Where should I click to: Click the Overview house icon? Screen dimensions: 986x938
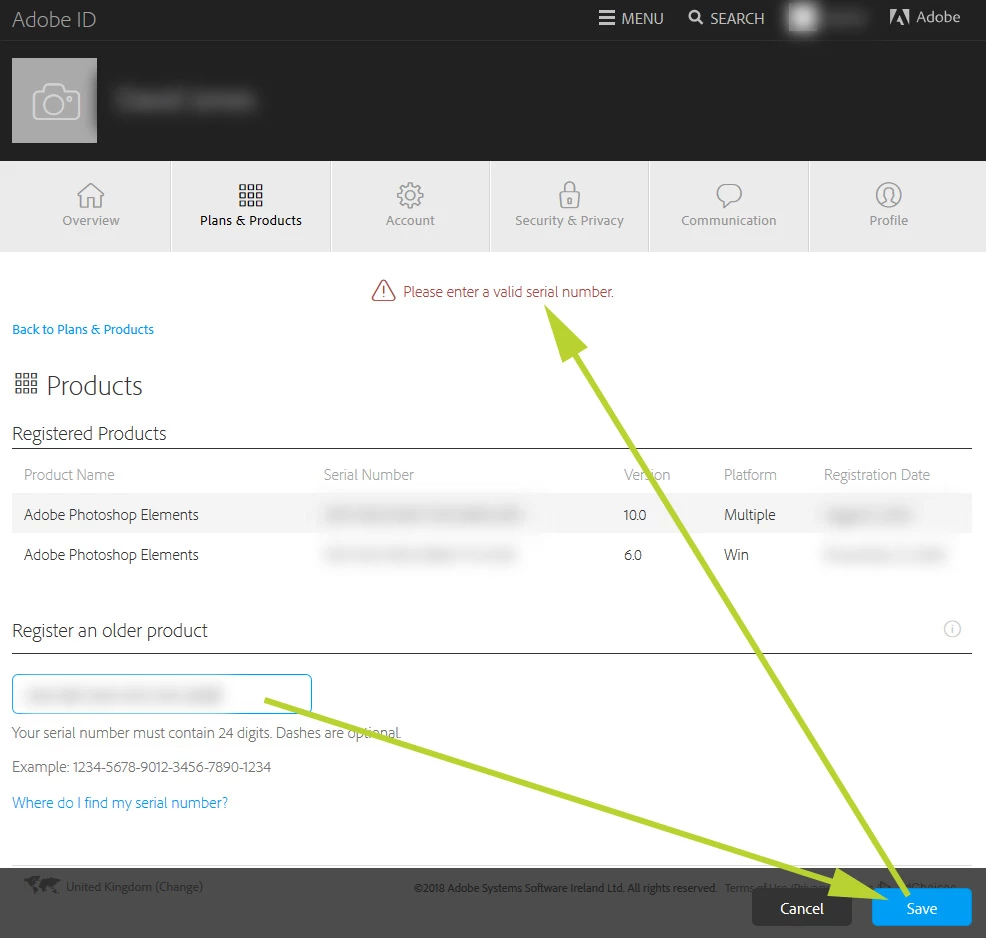click(x=91, y=195)
